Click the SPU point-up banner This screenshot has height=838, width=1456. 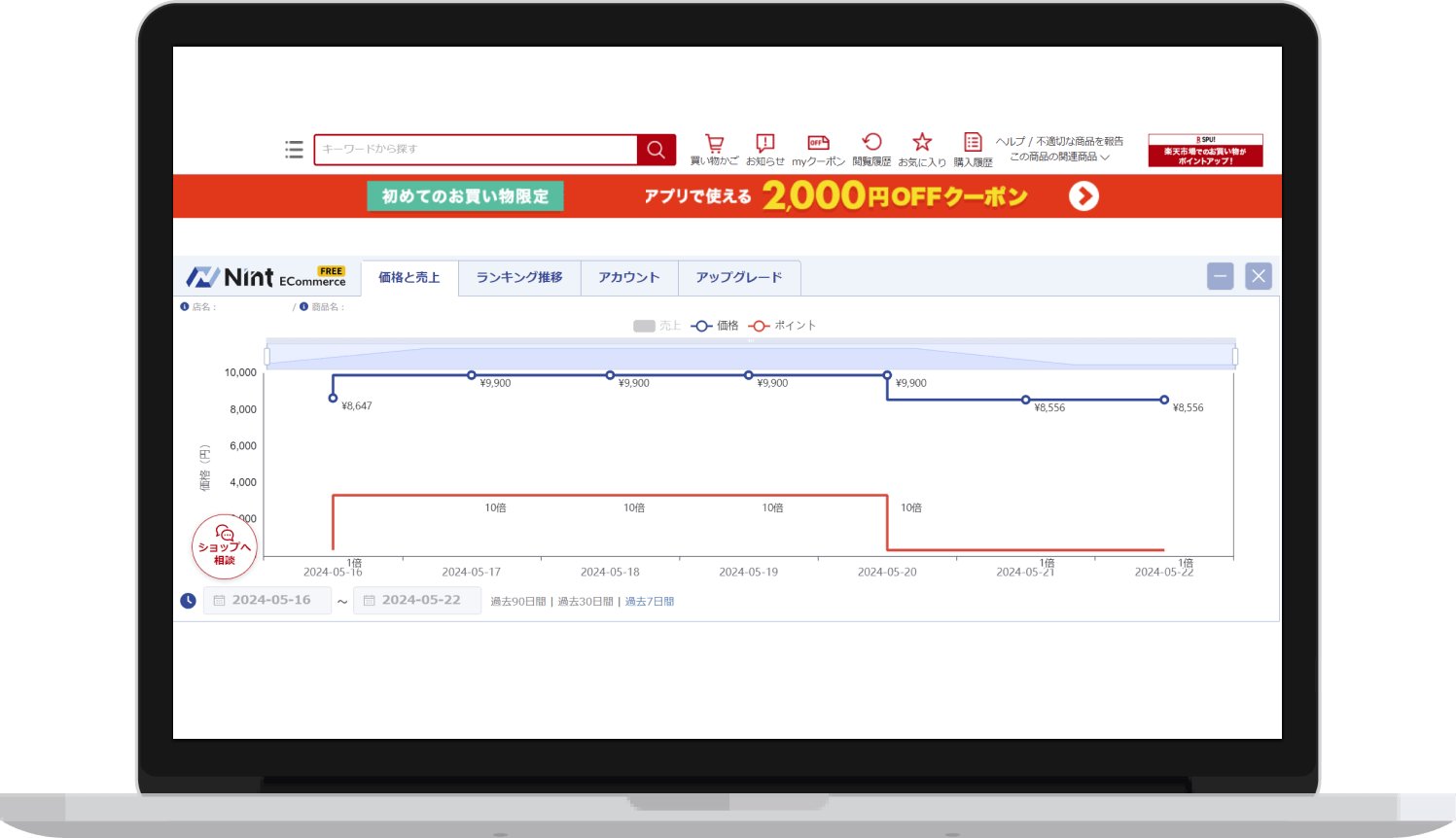[1205, 151]
